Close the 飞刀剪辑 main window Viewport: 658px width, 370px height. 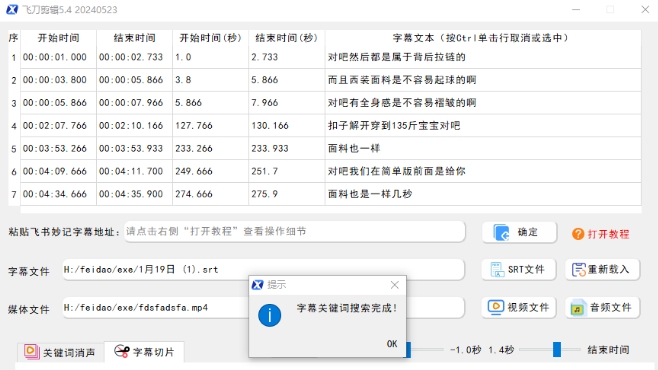point(645,9)
